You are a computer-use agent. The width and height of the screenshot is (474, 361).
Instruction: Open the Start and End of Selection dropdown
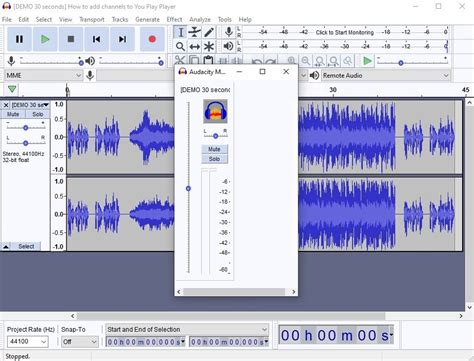coord(187,329)
